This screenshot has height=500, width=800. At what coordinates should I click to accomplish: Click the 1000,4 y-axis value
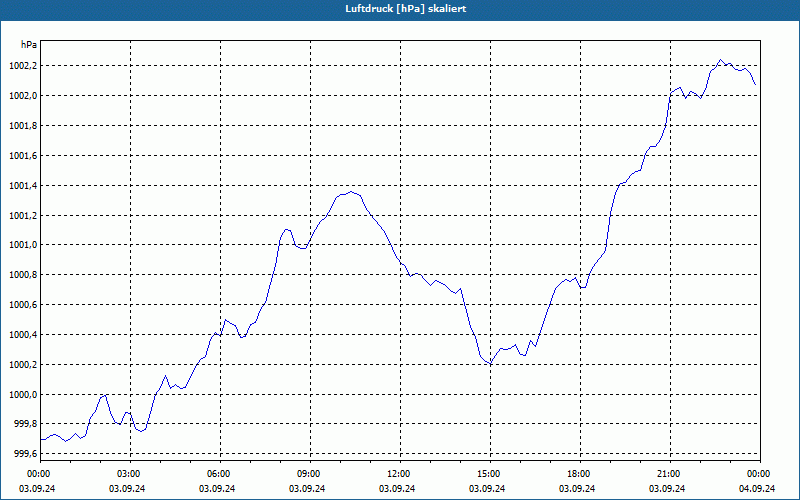23,335
